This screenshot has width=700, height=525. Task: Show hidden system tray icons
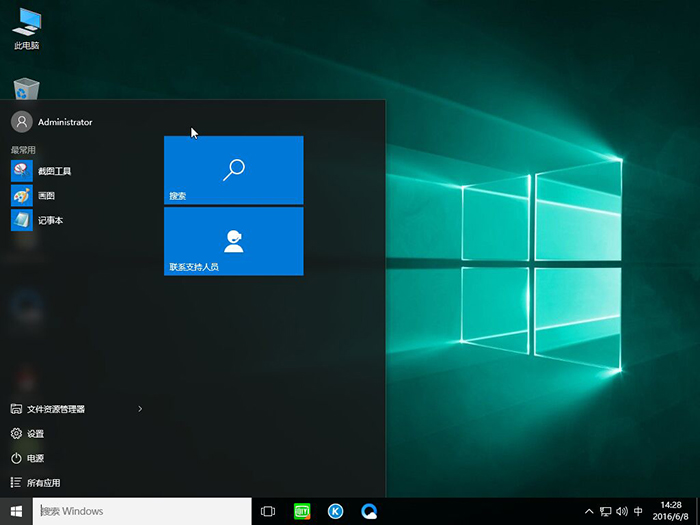(587, 511)
